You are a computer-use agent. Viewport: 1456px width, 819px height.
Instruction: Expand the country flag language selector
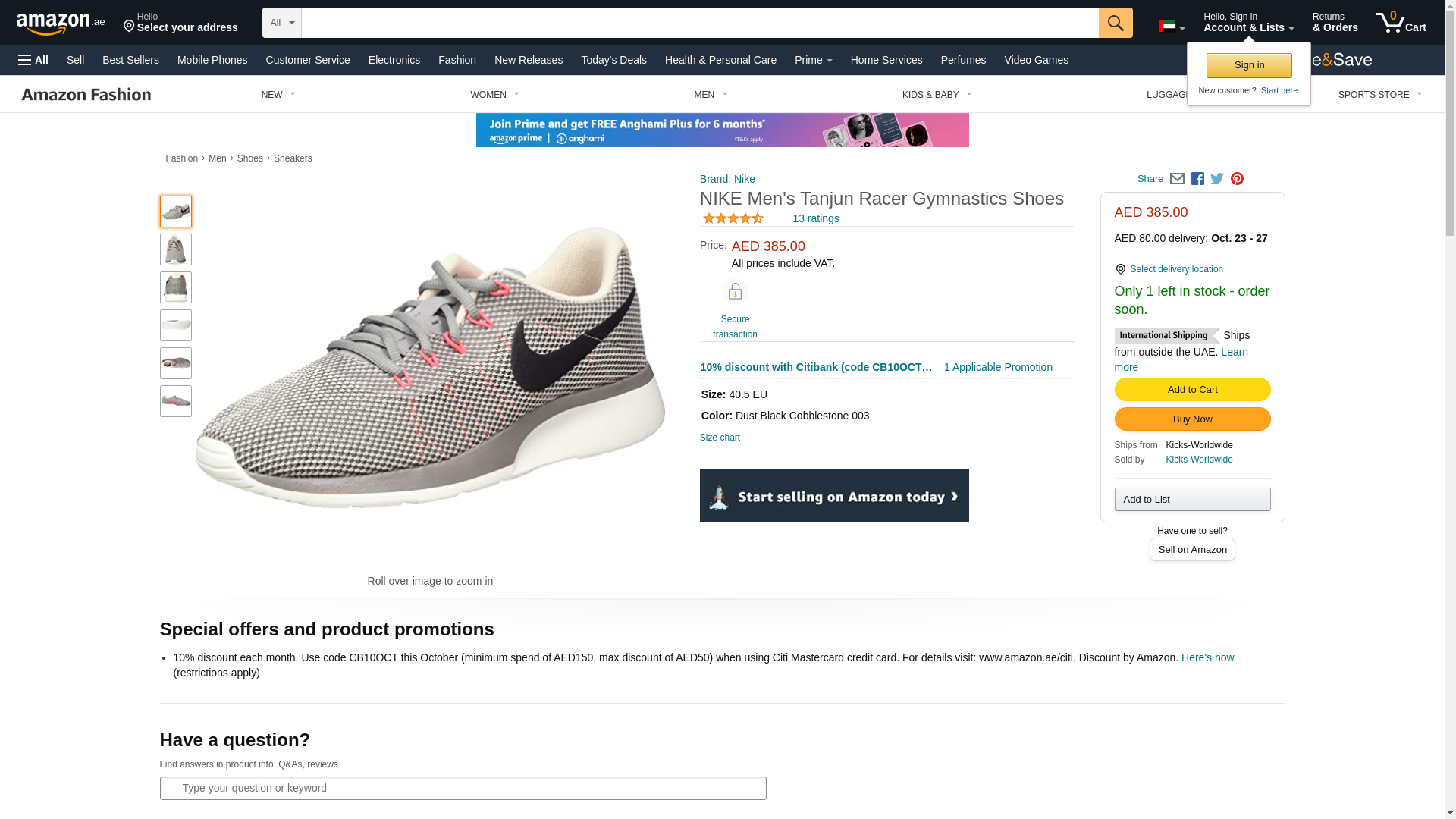(x=1171, y=27)
